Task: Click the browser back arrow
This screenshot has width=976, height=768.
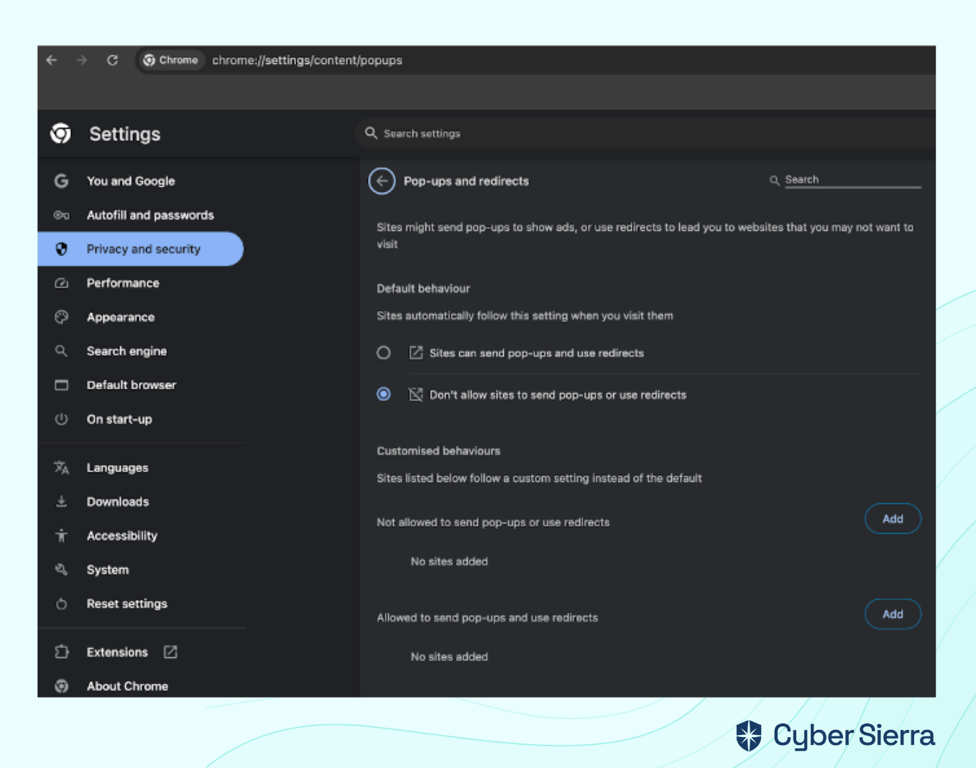Action: click(52, 60)
